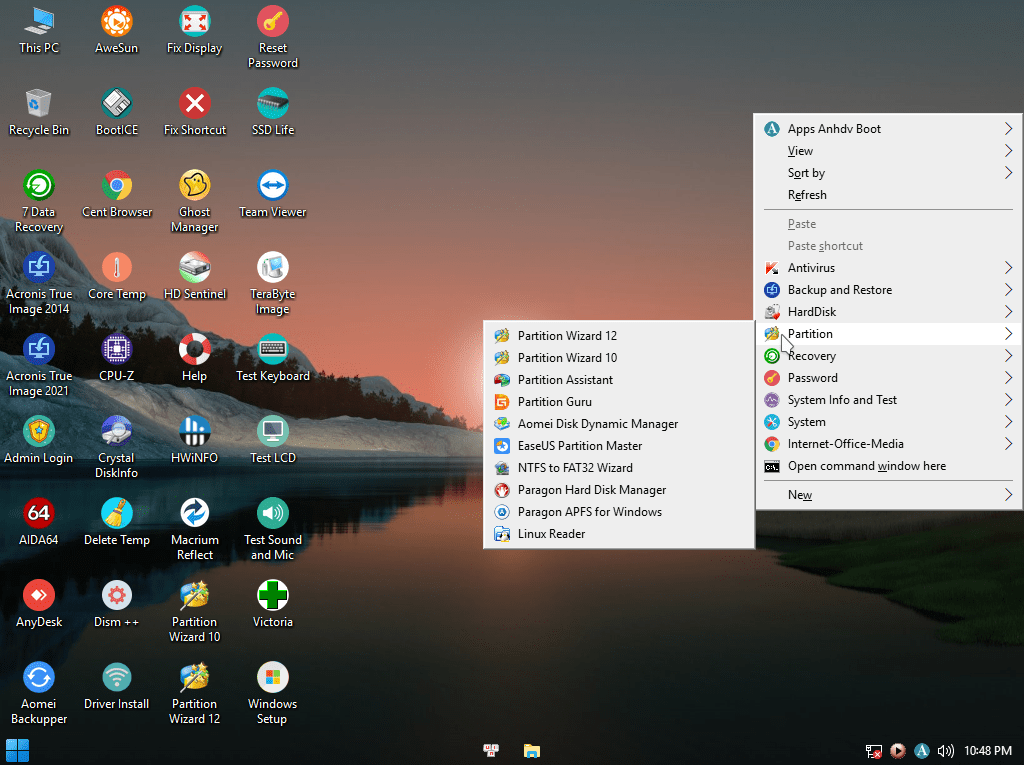Select the Ghost Manager desktop icon
The height and width of the screenshot is (765, 1024).
tap(195, 201)
